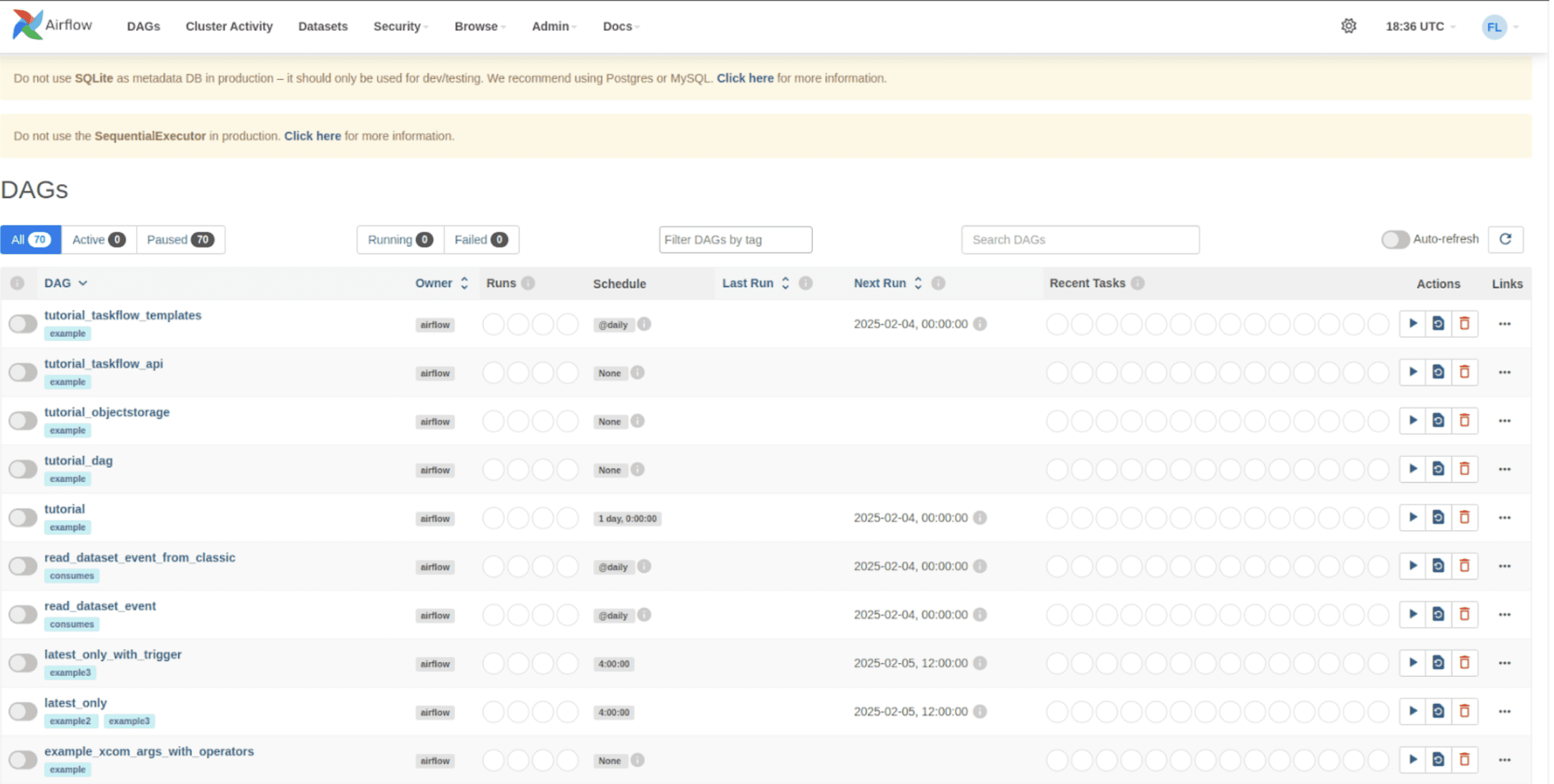Click schedule info icon for tutorial_taskflow_templates @daily

644,324
